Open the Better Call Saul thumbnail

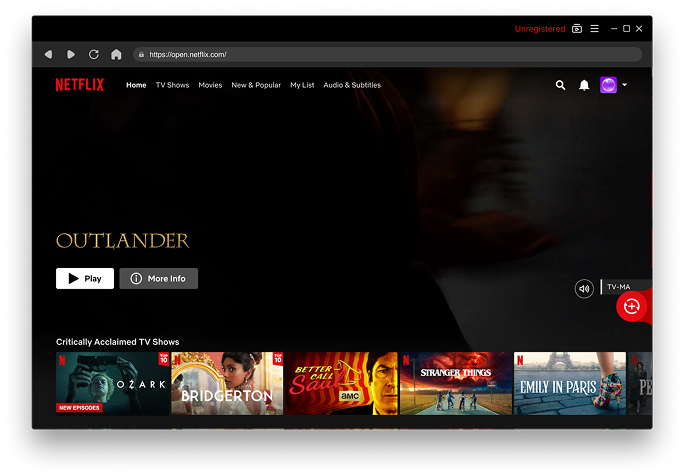[342, 384]
